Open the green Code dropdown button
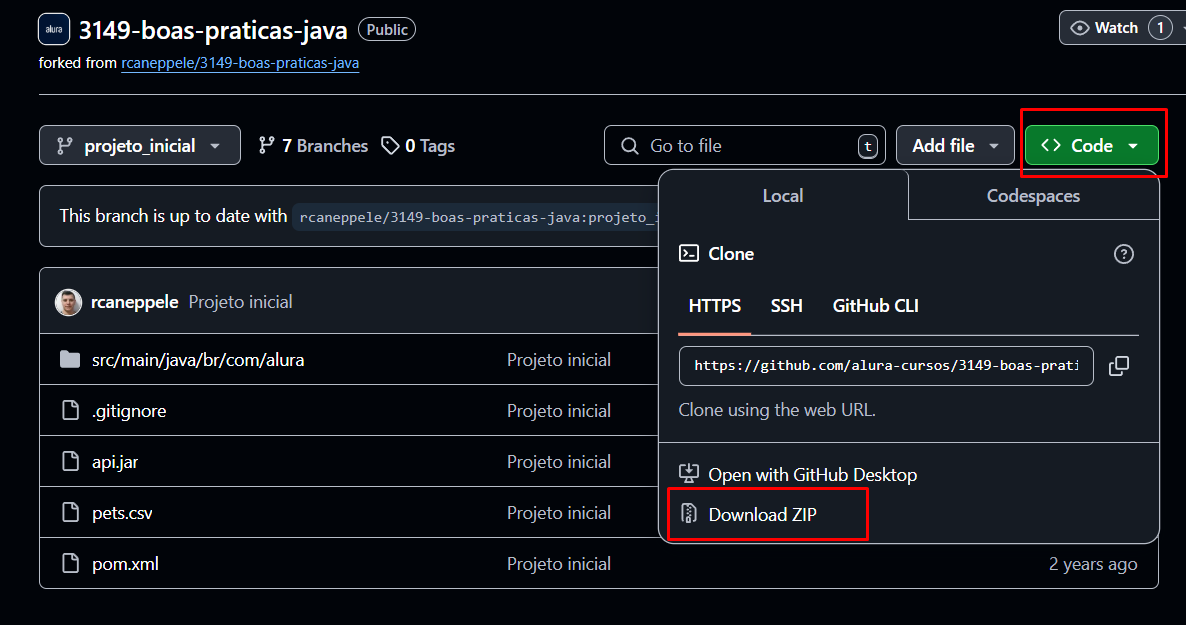 point(1091,145)
